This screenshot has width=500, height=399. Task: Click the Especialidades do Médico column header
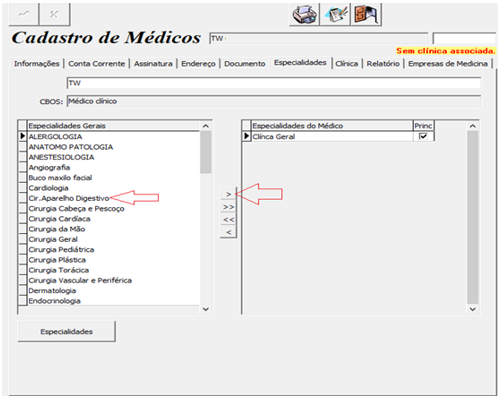(x=332, y=126)
